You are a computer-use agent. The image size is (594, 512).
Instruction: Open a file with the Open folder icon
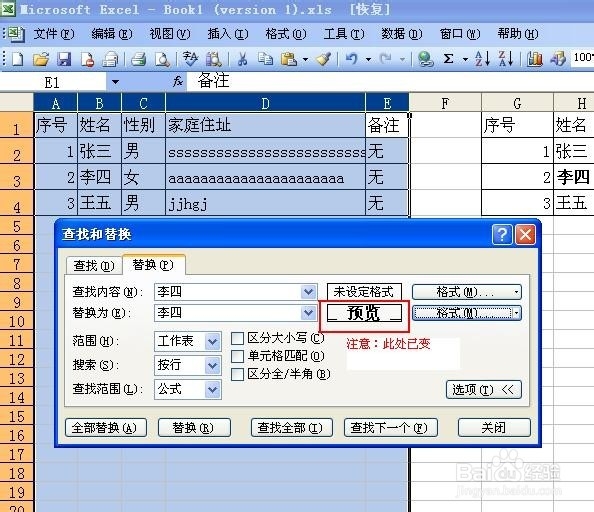(41, 59)
